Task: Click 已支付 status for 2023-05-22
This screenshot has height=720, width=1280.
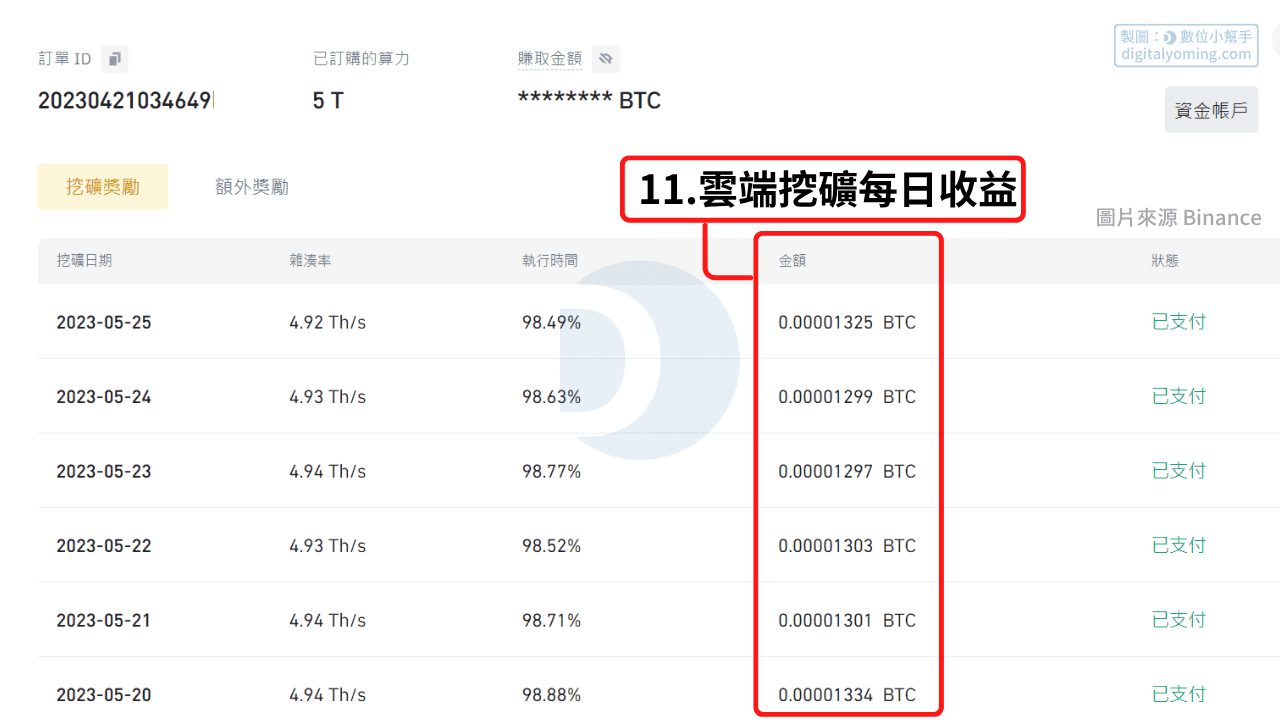Action: [x=1179, y=545]
